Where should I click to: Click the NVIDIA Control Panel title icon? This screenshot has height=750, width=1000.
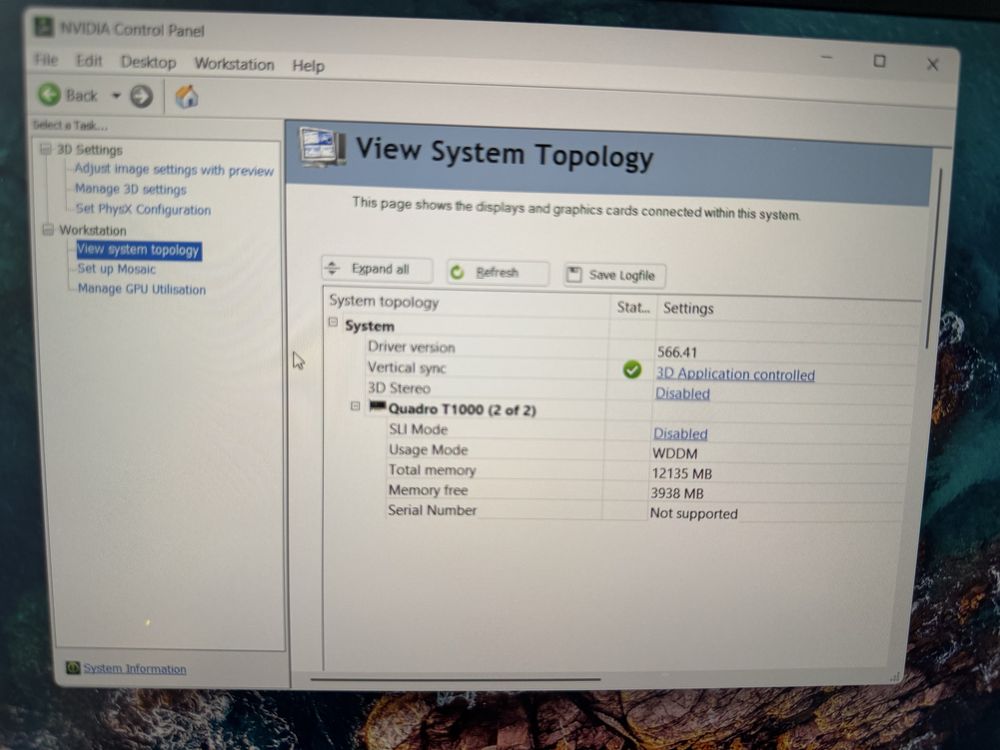[x=43, y=27]
